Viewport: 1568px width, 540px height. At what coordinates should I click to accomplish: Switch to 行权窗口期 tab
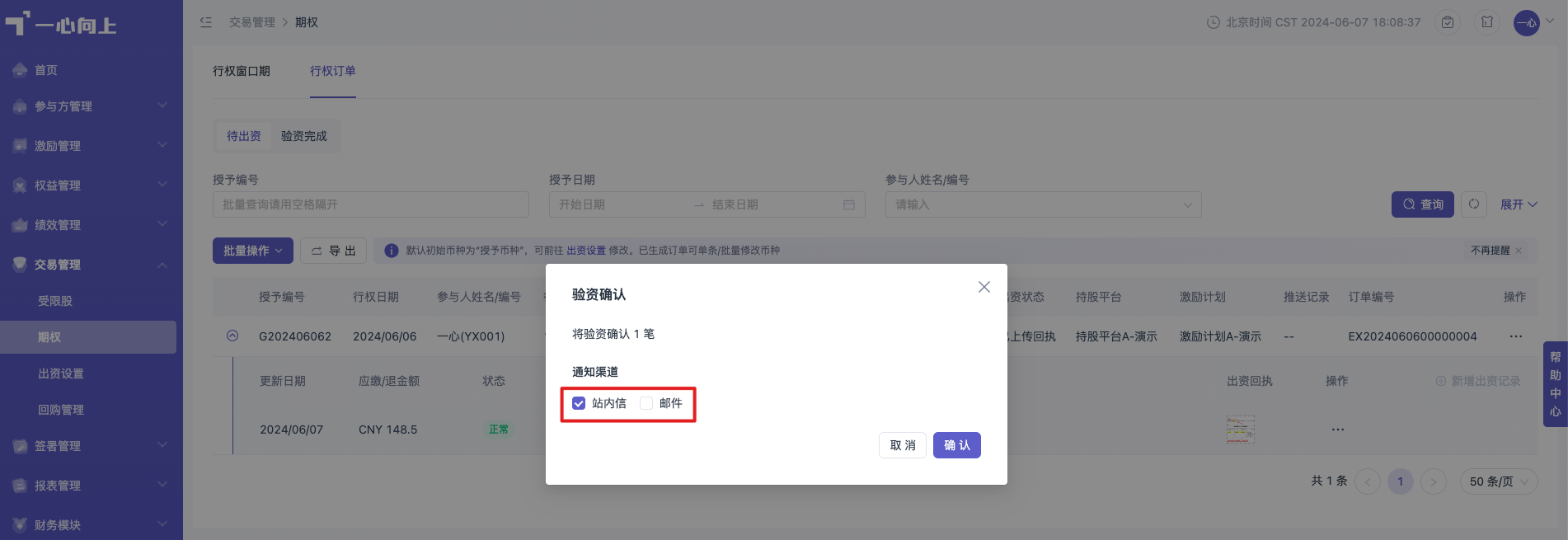coord(242,71)
